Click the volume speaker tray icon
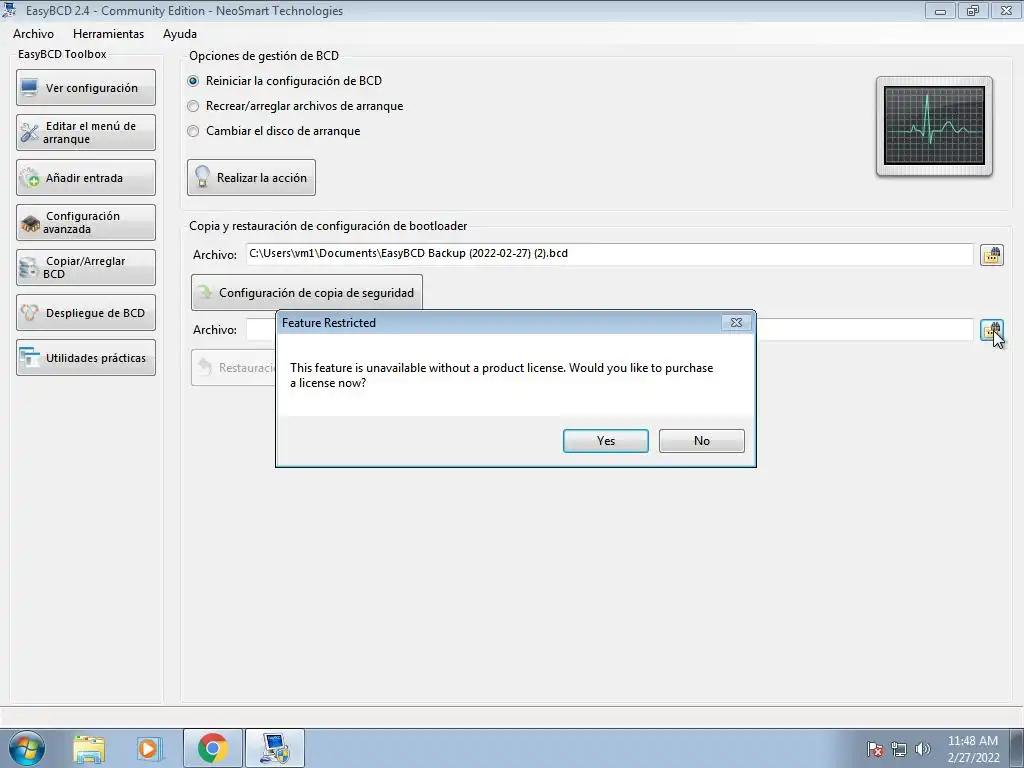 (923, 749)
